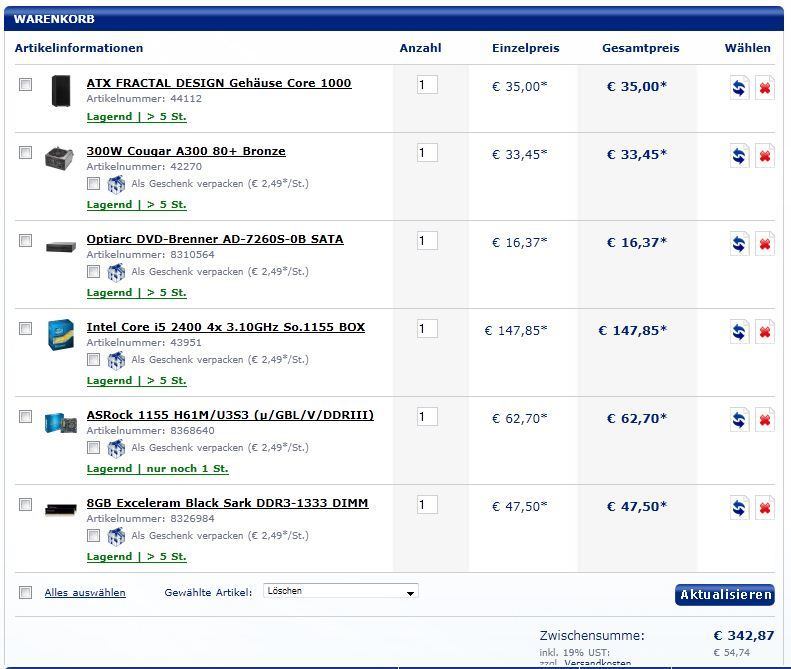Click refresh icon for ATX Fractal Design row
The height and width of the screenshot is (669, 791).
click(739, 88)
